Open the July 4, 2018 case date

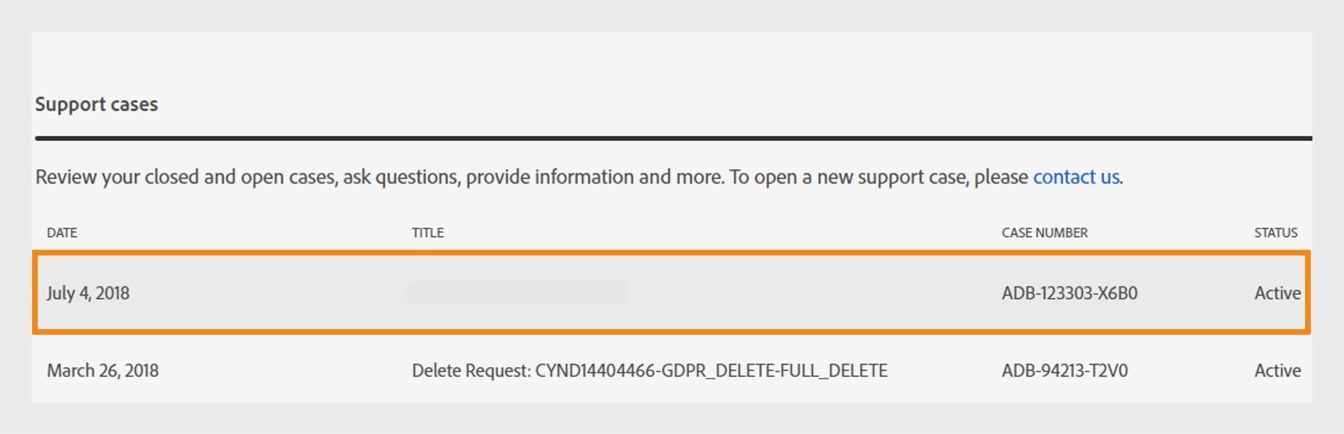[x=88, y=293]
